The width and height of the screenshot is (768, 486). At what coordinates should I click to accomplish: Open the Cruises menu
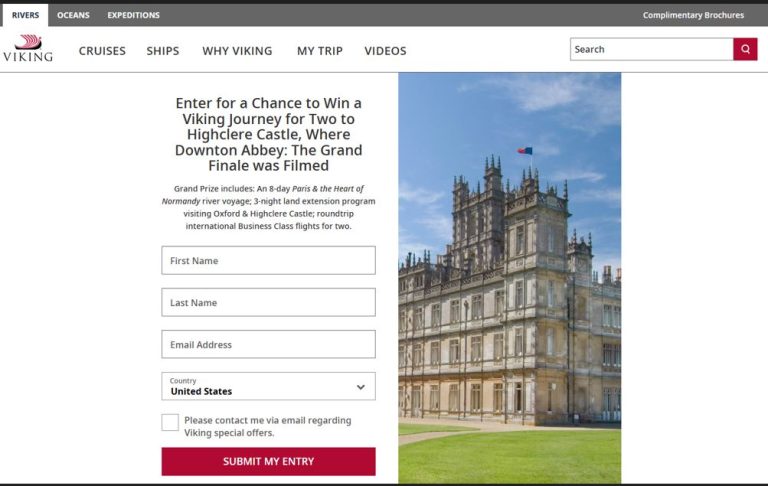(102, 51)
